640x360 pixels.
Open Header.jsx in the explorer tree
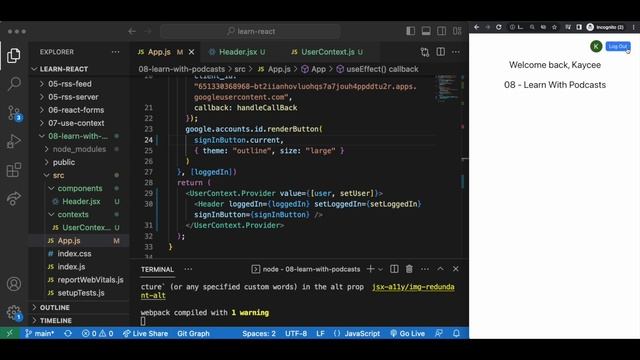pos(80,201)
